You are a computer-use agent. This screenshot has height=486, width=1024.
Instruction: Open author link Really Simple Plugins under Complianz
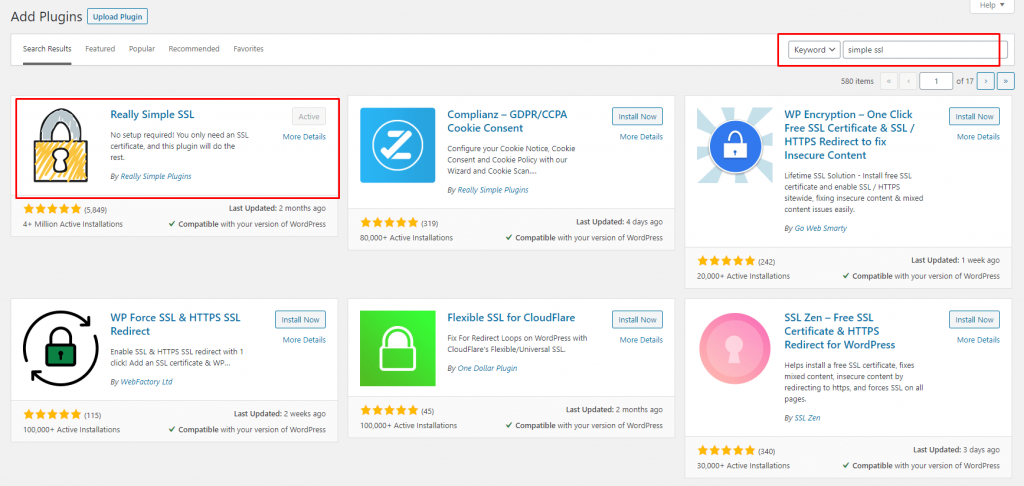[492, 189]
